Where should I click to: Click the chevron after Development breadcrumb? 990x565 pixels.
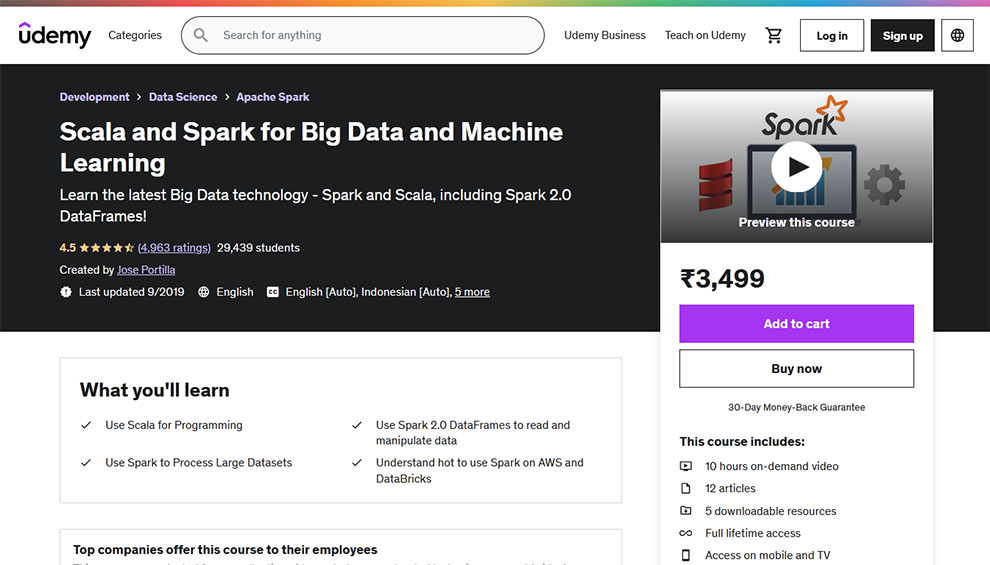pyautogui.click(x=139, y=97)
